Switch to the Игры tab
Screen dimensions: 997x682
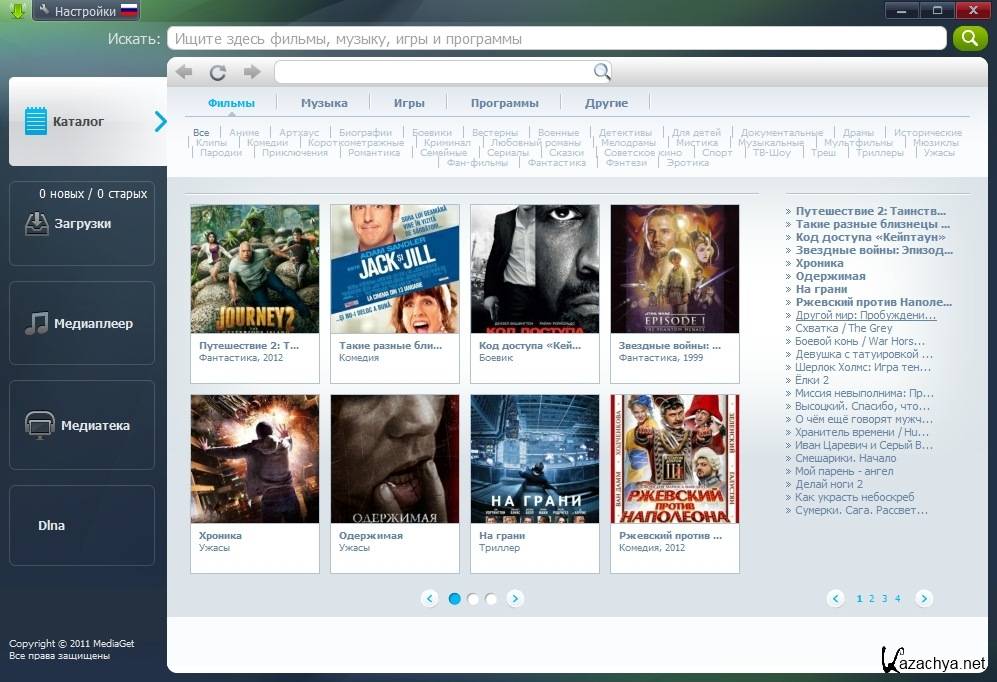click(x=409, y=103)
